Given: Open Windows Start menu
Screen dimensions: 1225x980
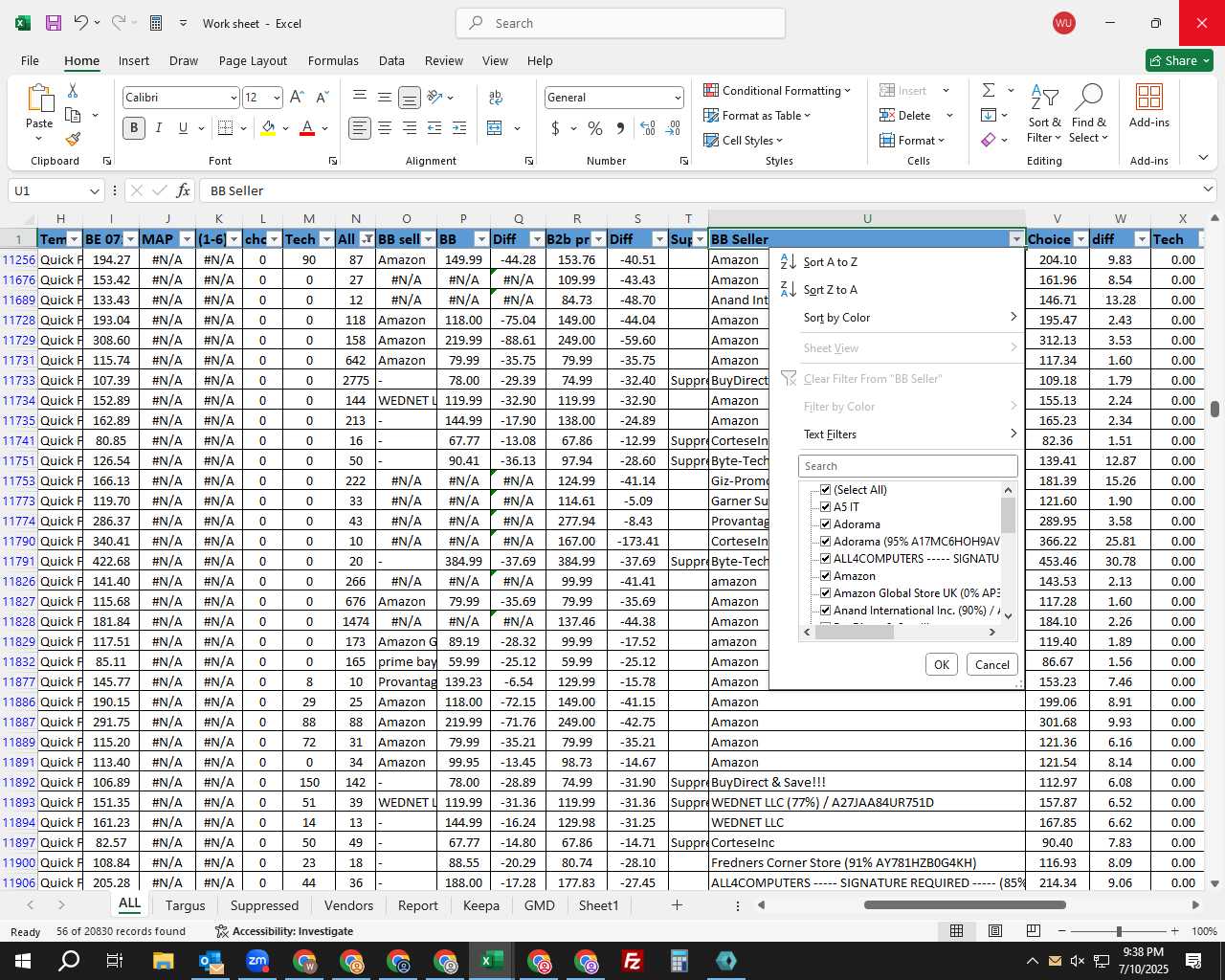Looking at the screenshot, I should tap(23, 960).
